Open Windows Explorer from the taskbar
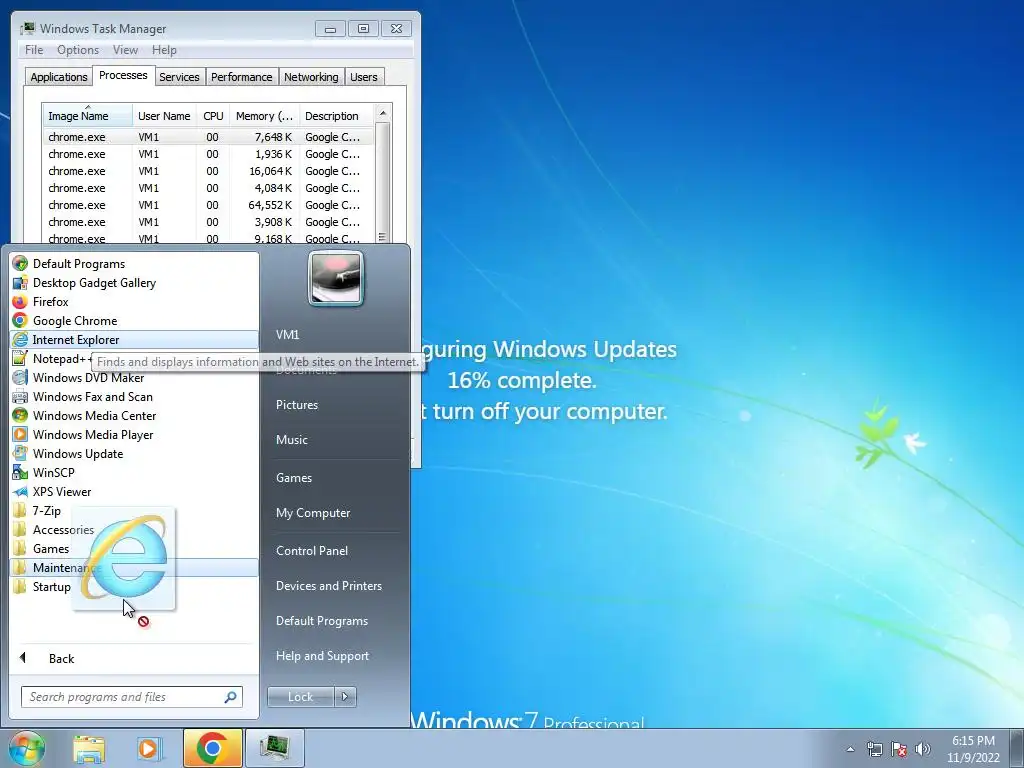Image resolution: width=1024 pixels, height=768 pixels. tap(89, 748)
